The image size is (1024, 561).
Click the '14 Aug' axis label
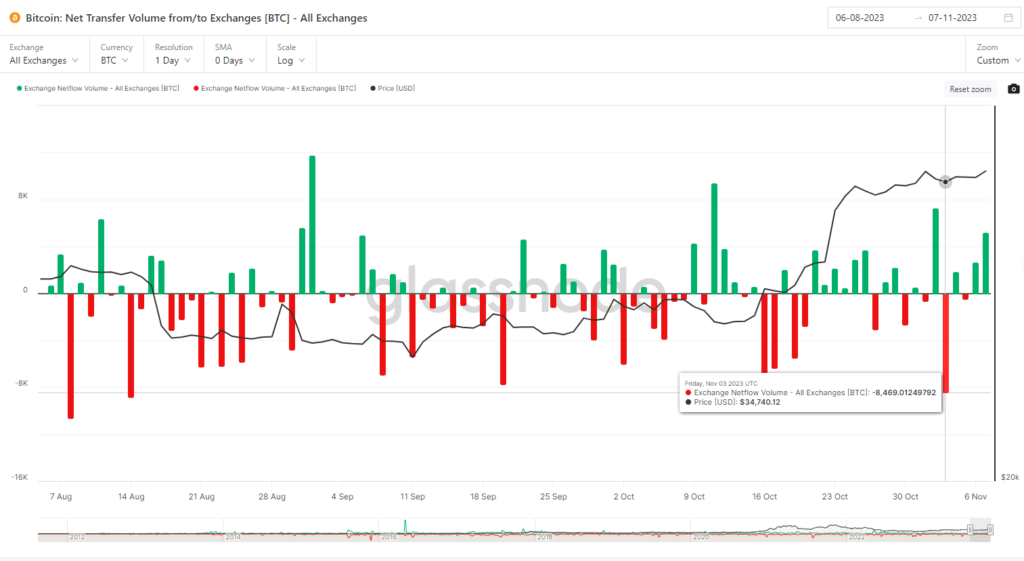131,497
